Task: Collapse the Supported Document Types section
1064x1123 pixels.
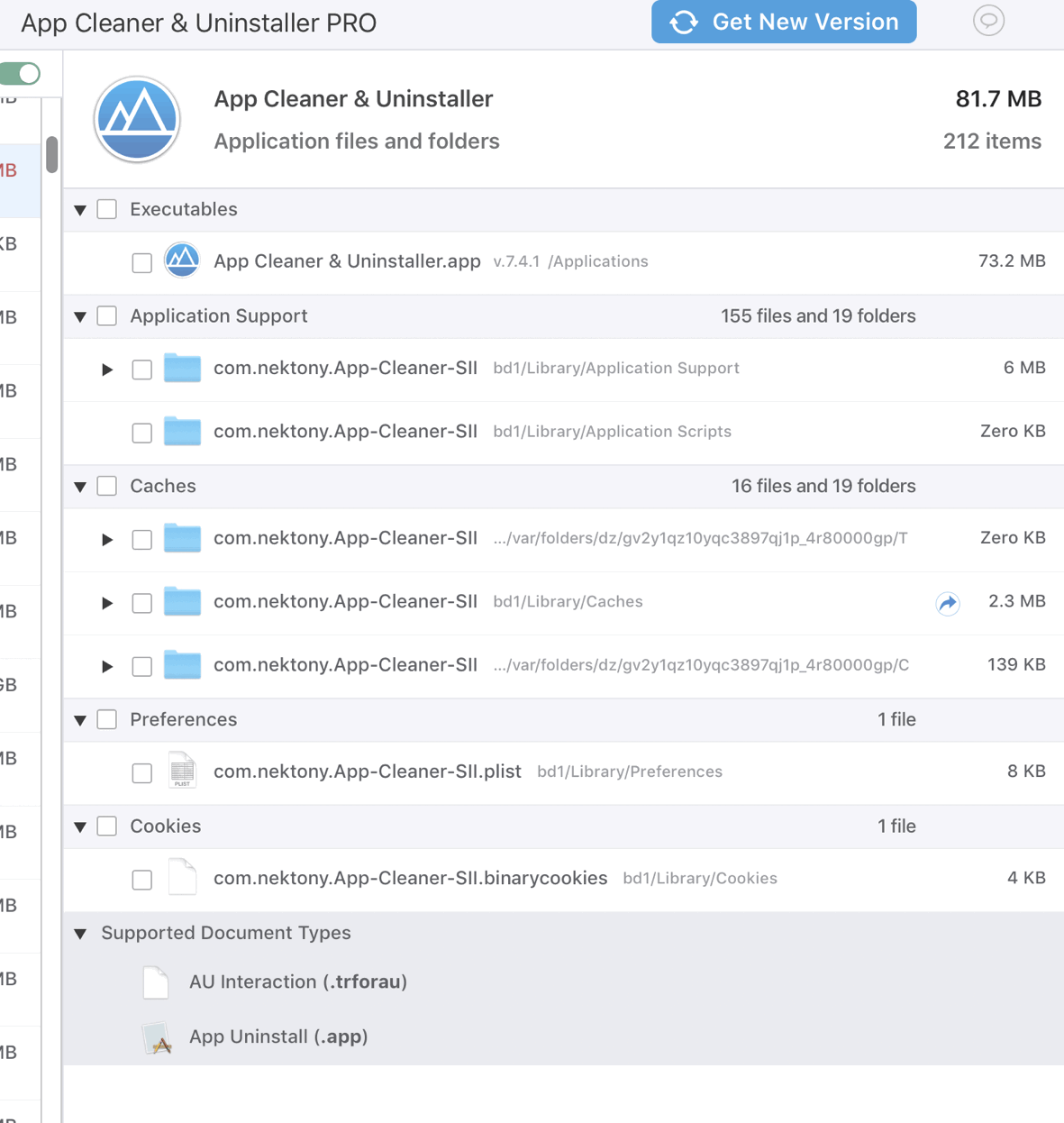Action: point(80,933)
